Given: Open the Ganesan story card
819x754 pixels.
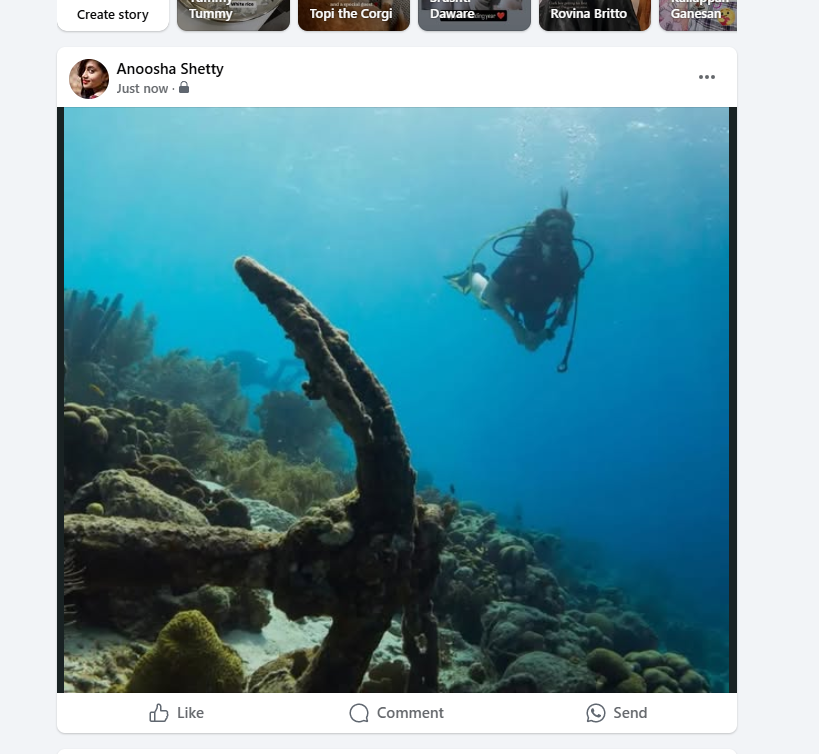Looking at the screenshot, I should [698, 15].
